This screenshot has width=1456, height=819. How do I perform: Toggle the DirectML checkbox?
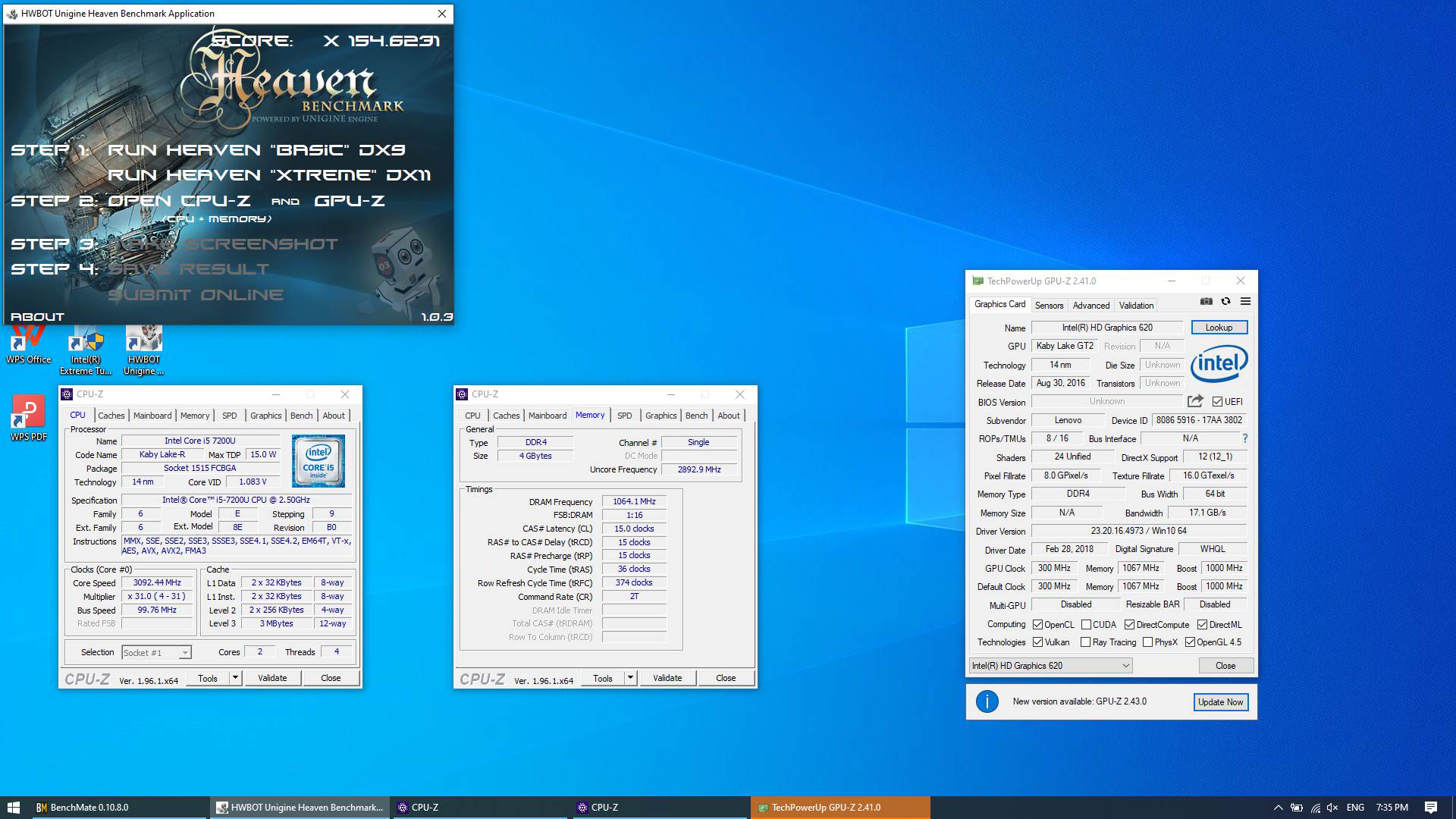tap(1202, 625)
